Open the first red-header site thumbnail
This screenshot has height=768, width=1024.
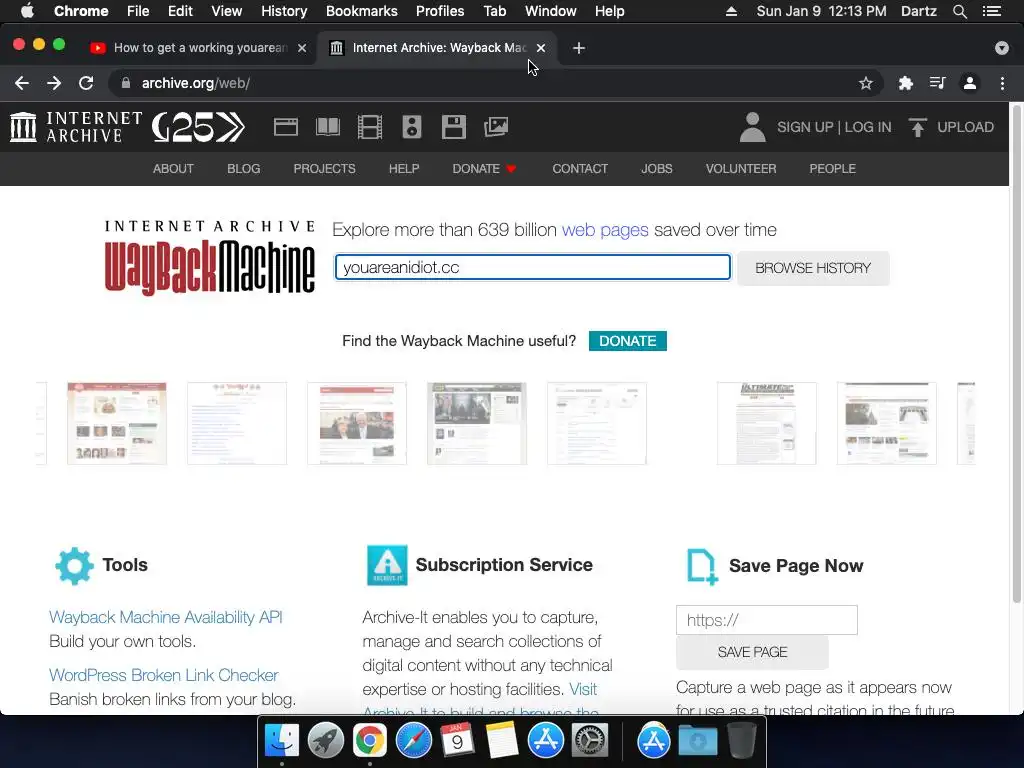pos(117,423)
